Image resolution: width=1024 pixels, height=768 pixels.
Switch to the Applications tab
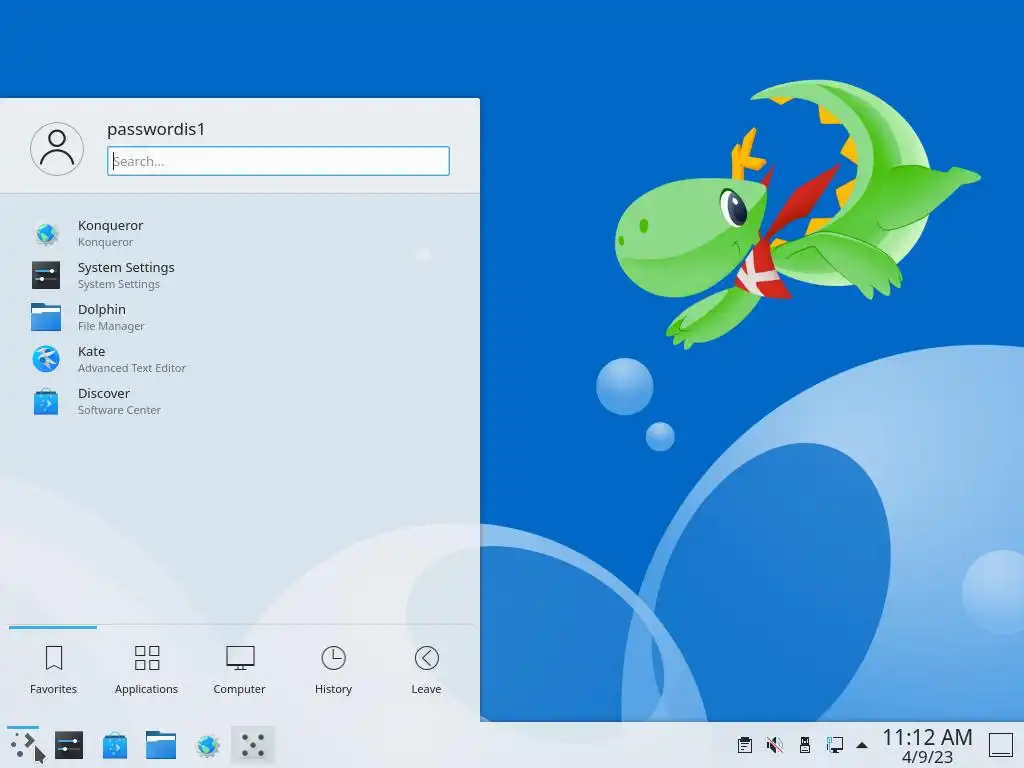146,669
